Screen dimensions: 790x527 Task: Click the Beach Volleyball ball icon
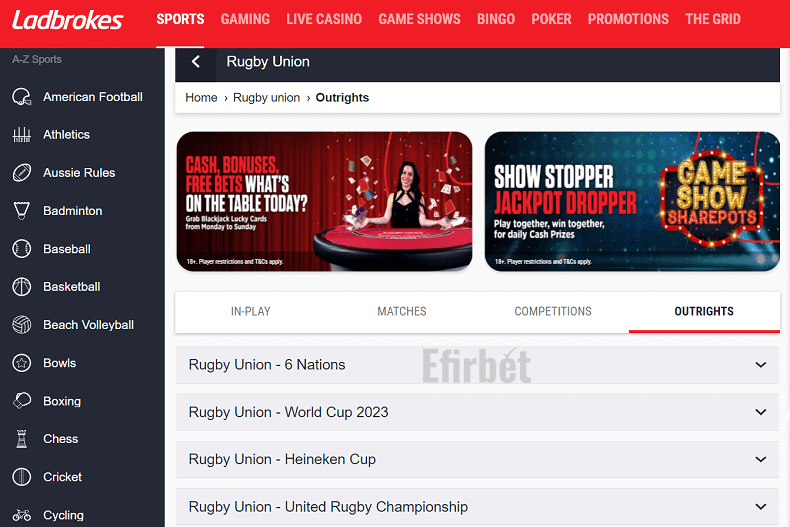click(22, 325)
